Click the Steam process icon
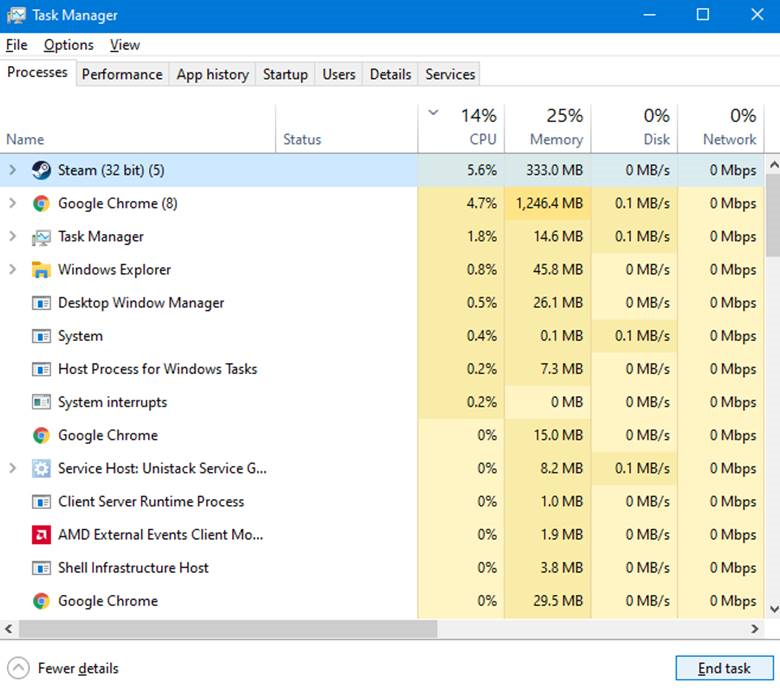This screenshot has width=780, height=691. pyautogui.click(x=41, y=170)
